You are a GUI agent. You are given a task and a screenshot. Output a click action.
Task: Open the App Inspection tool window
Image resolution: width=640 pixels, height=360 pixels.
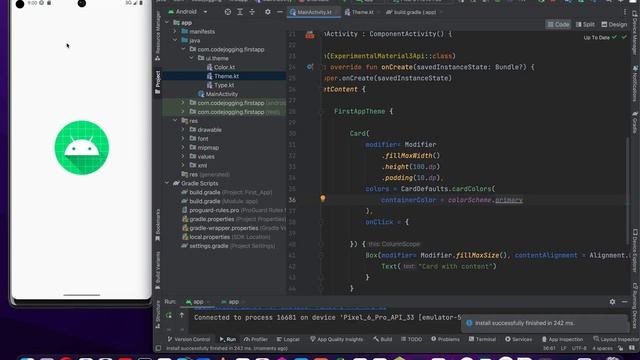point(562,339)
